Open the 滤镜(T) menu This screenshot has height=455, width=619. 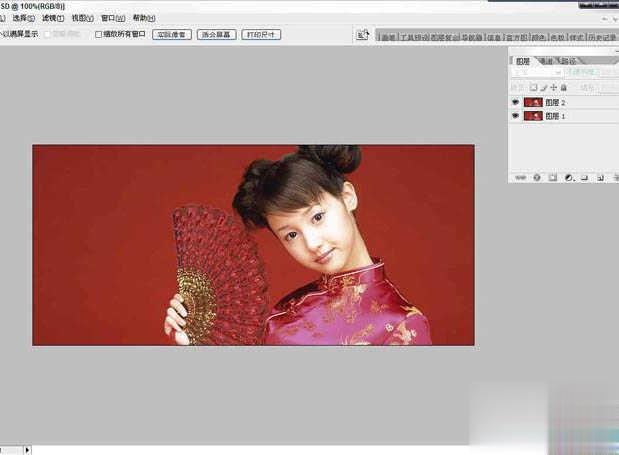point(53,18)
